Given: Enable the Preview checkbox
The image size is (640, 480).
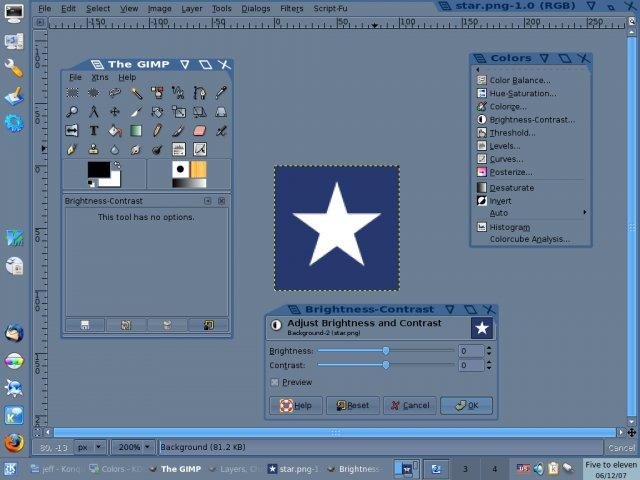Looking at the screenshot, I should (275, 382).
